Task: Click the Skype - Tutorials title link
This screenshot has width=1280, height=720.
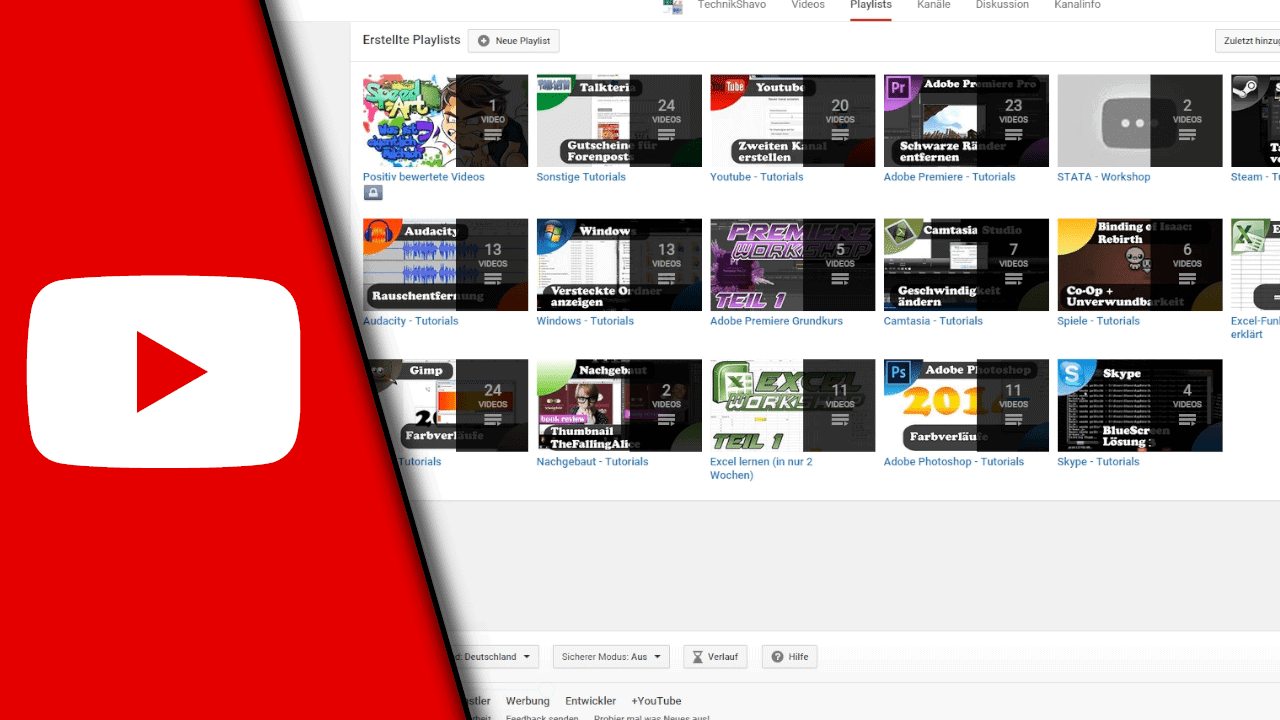Action: coord(1098,462)
